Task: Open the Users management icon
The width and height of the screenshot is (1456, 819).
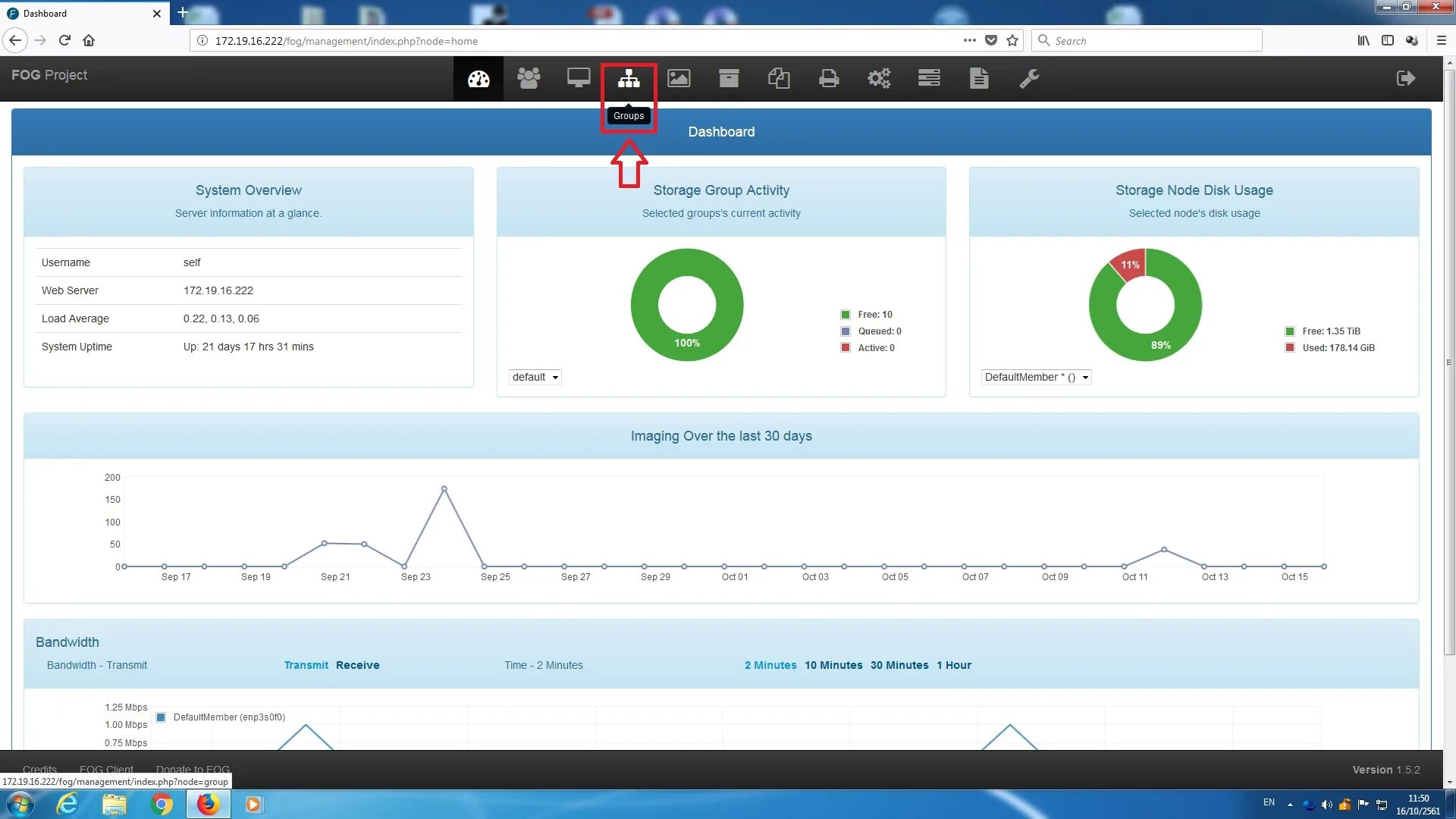Action: 529,78
